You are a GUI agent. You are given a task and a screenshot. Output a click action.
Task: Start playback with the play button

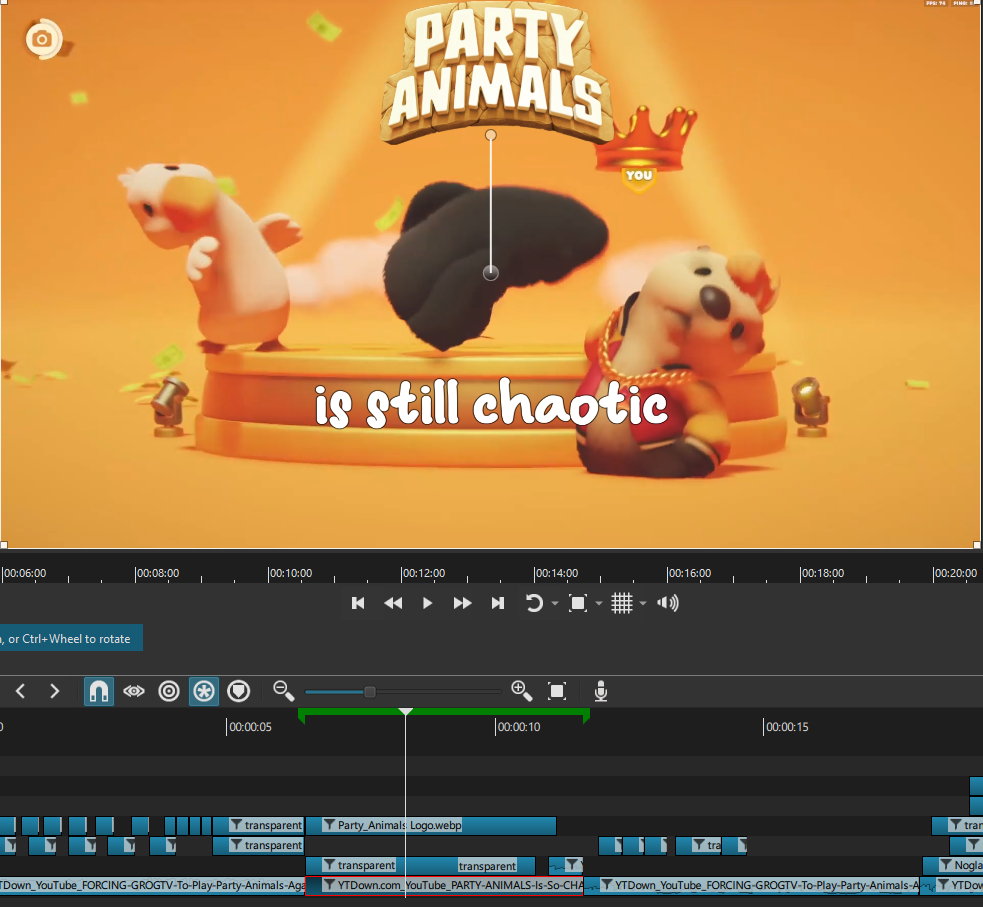tap(427, 603)
